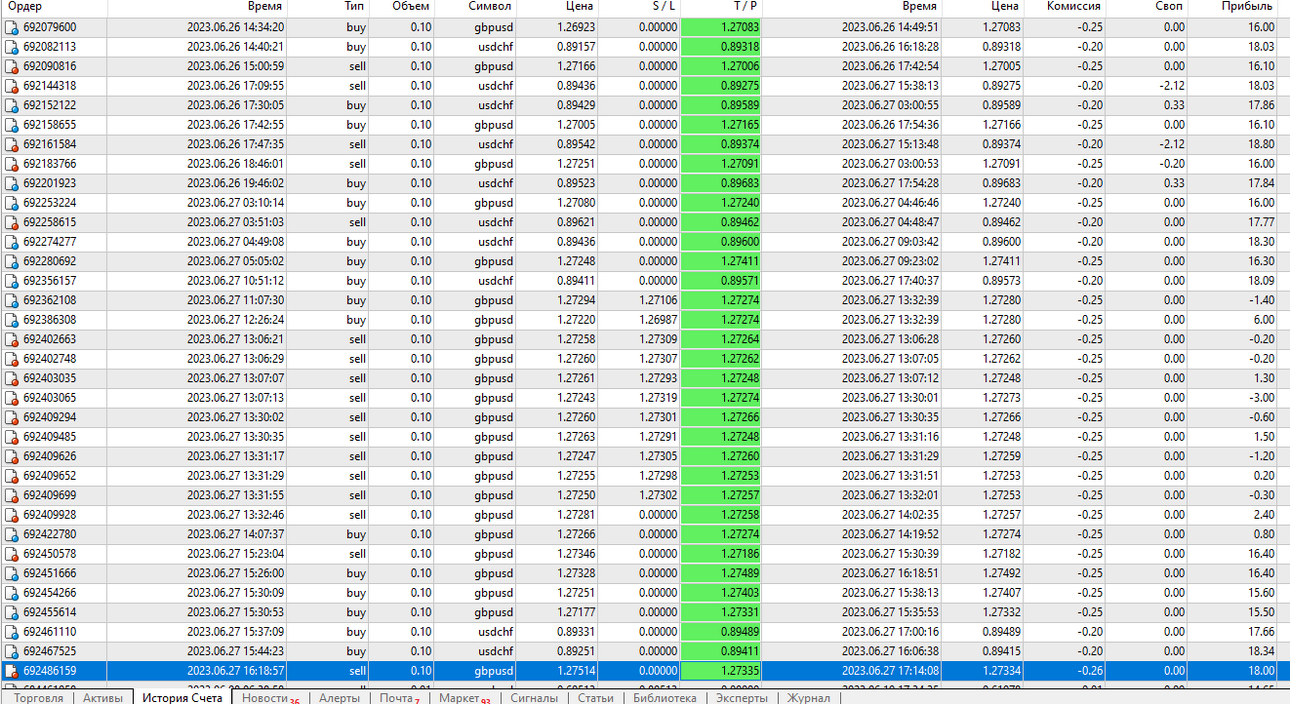This screenshot has width=1290, height=704.
Task: Sort by the Ордер column header
Action: [53, 7]
